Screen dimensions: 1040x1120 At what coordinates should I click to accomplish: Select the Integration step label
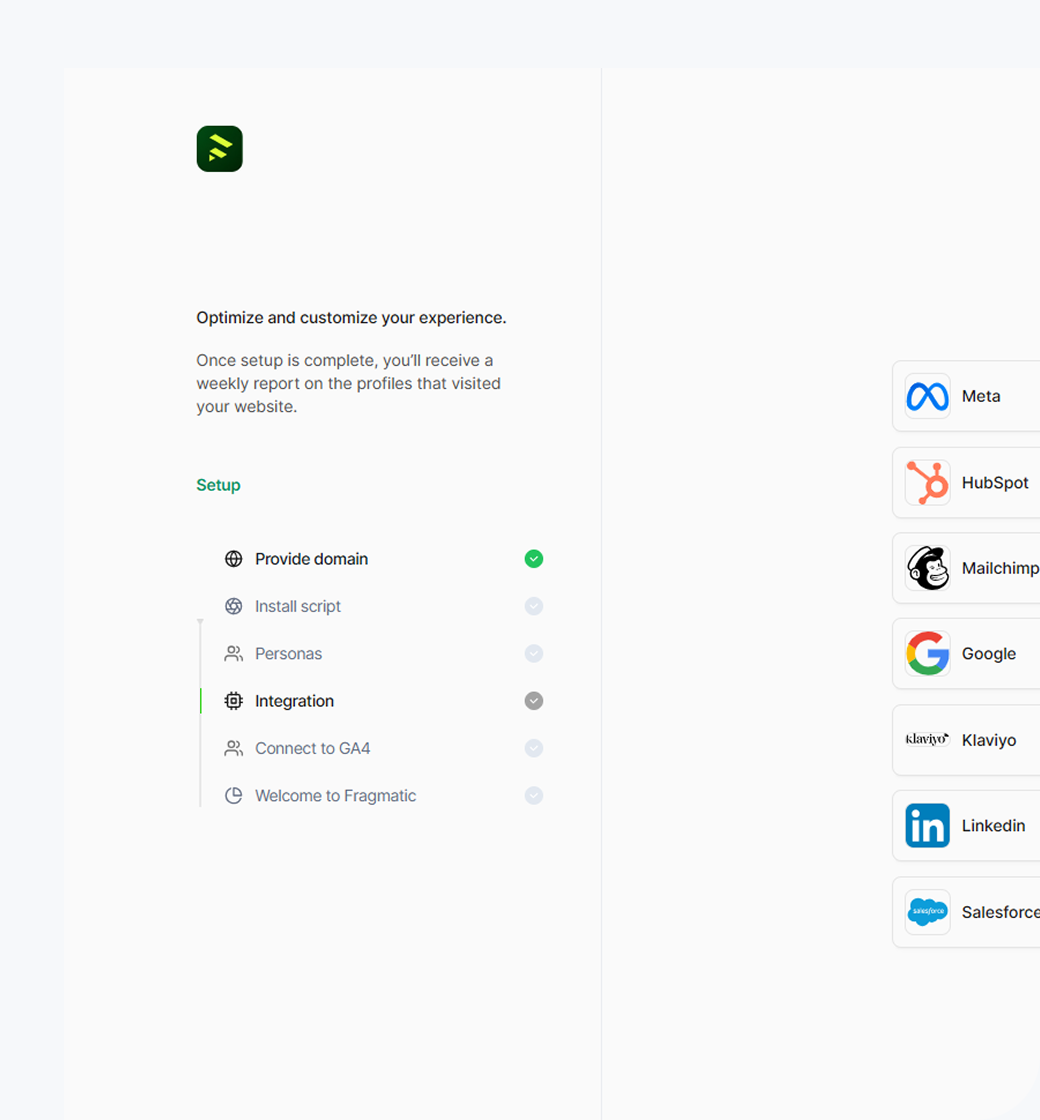[294, 701]
